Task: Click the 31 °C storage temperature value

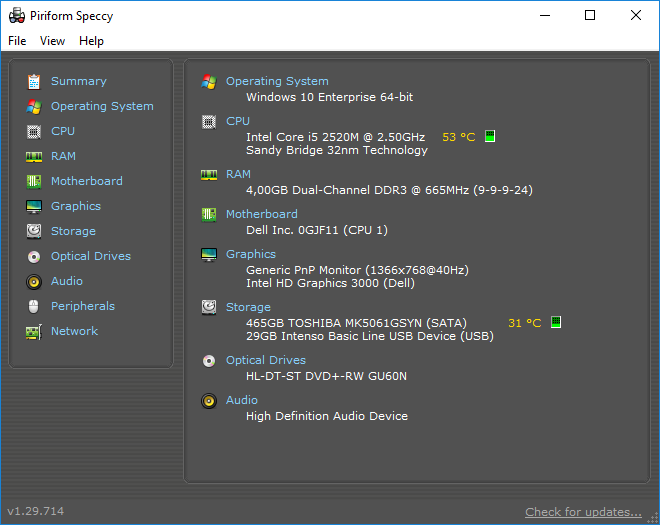Action: [524, 323]
